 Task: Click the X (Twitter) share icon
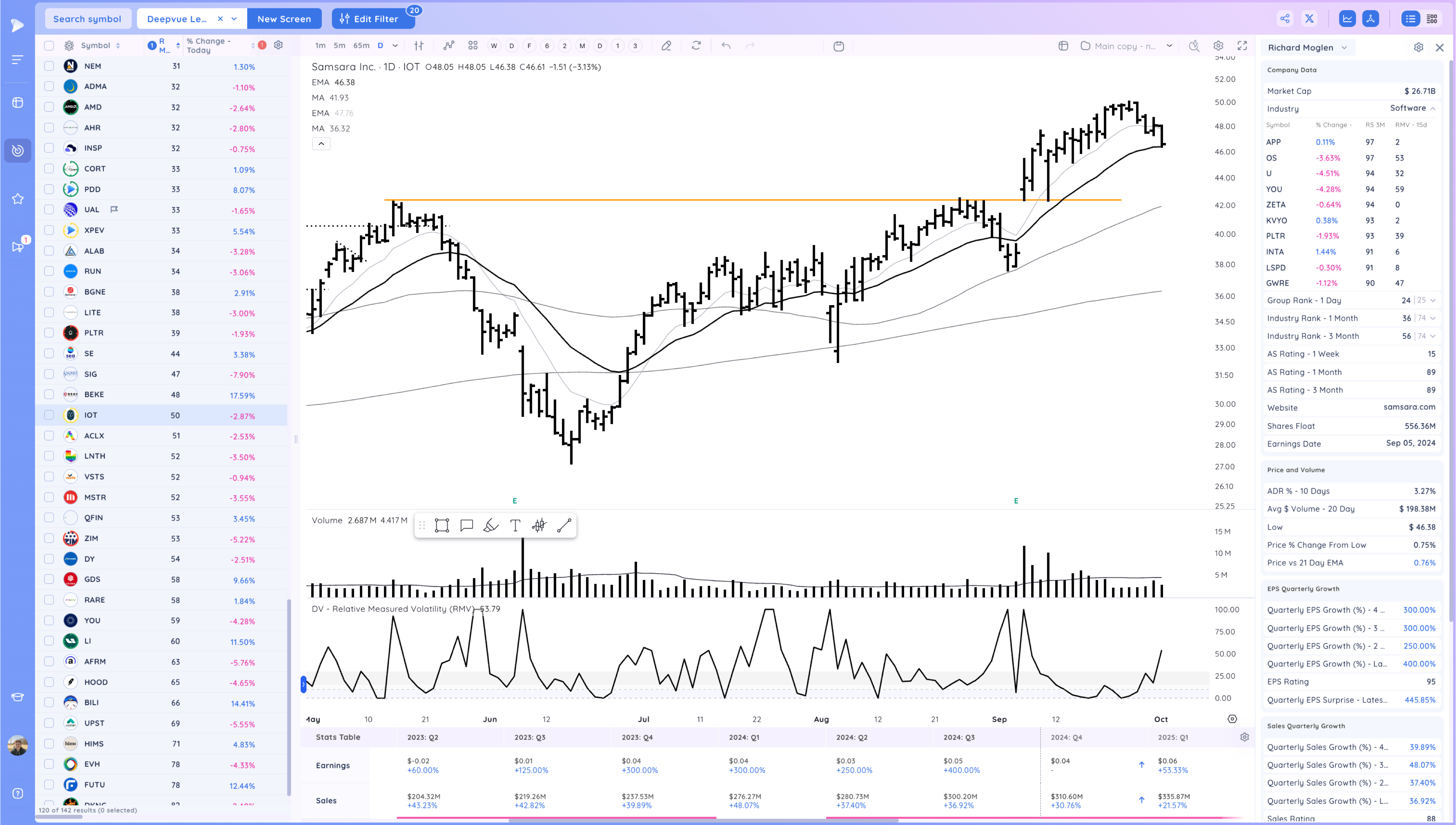[1309, 19]
